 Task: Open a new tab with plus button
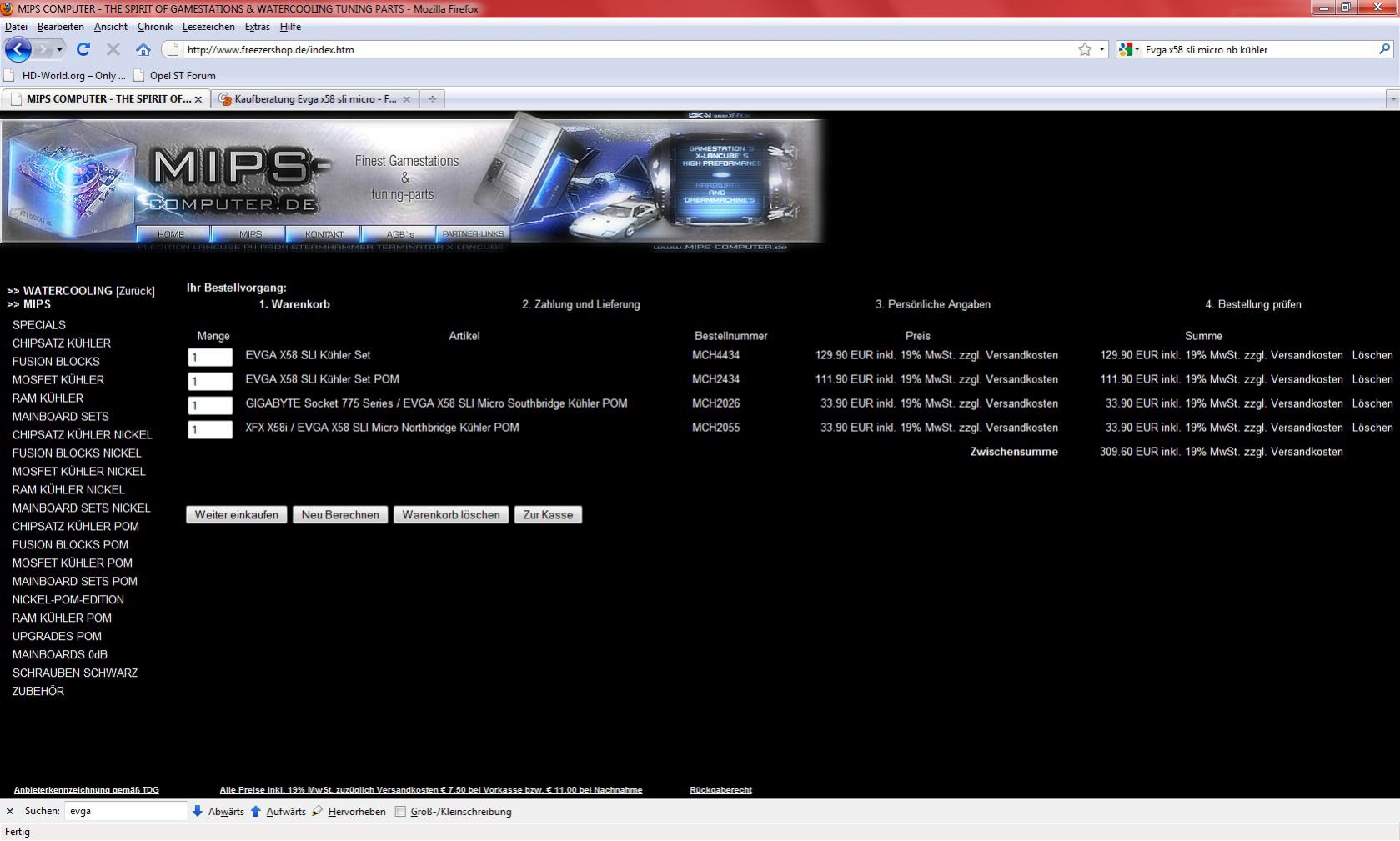click(432, 98)
